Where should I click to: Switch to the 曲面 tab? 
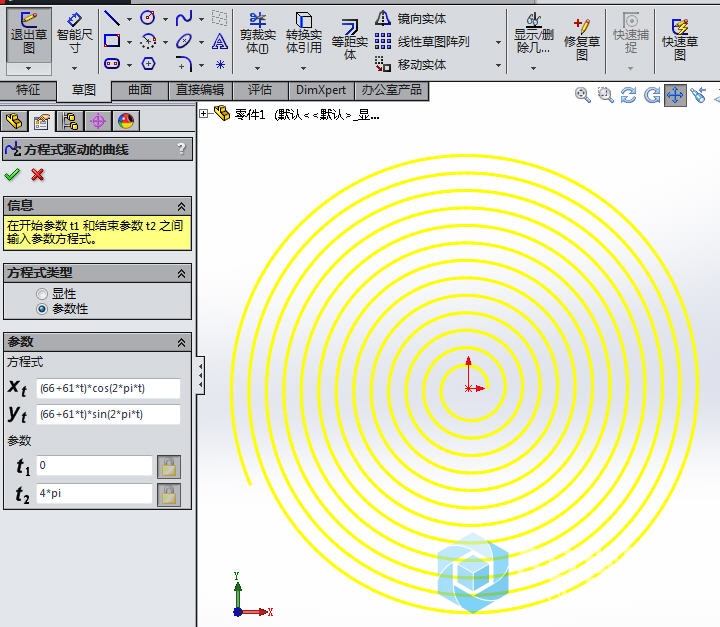pos(140,90)
